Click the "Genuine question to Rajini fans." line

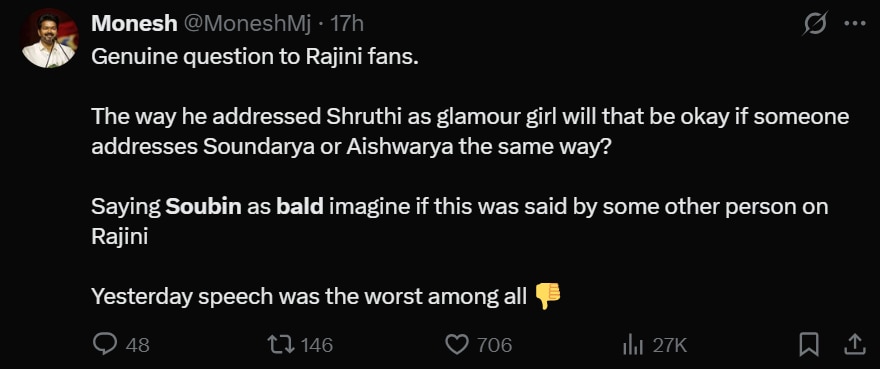pyautogui.click(x=255, y=57)
